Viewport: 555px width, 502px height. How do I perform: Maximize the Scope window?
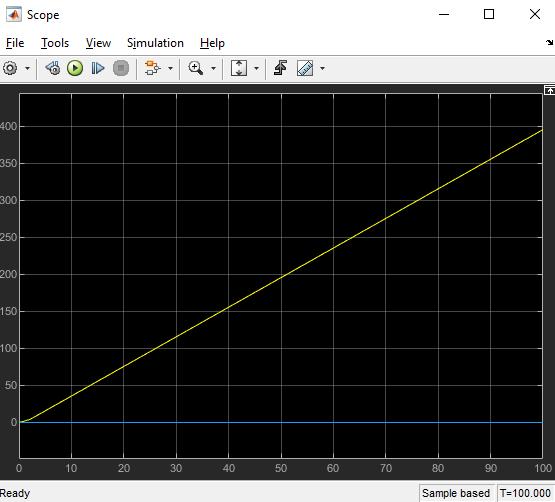coord(489,15)
